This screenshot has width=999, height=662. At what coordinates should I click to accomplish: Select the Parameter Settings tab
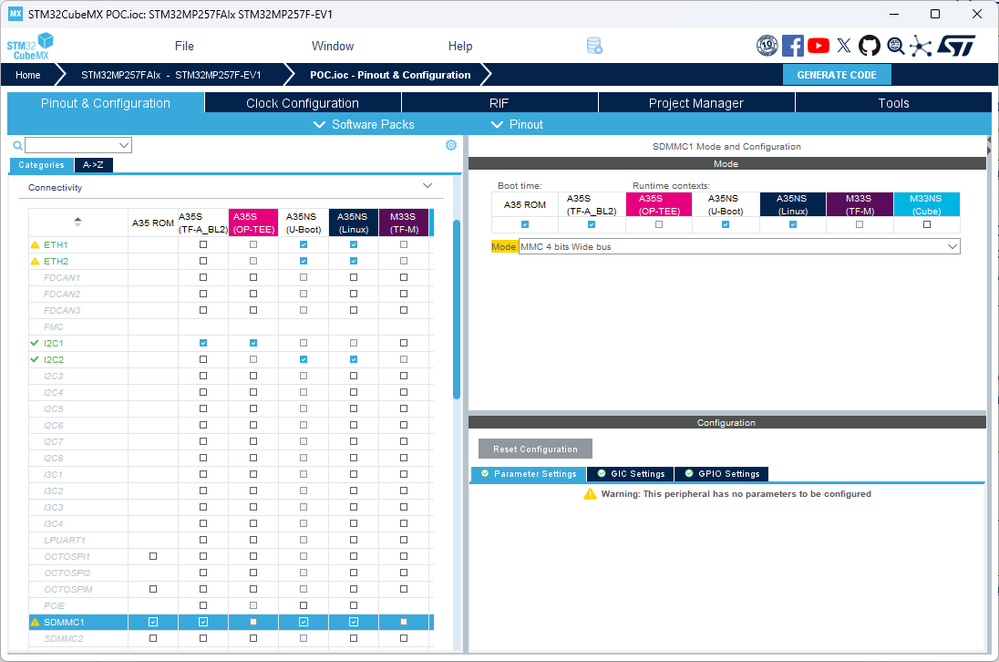pyautogui.click(x=528, y=473)
